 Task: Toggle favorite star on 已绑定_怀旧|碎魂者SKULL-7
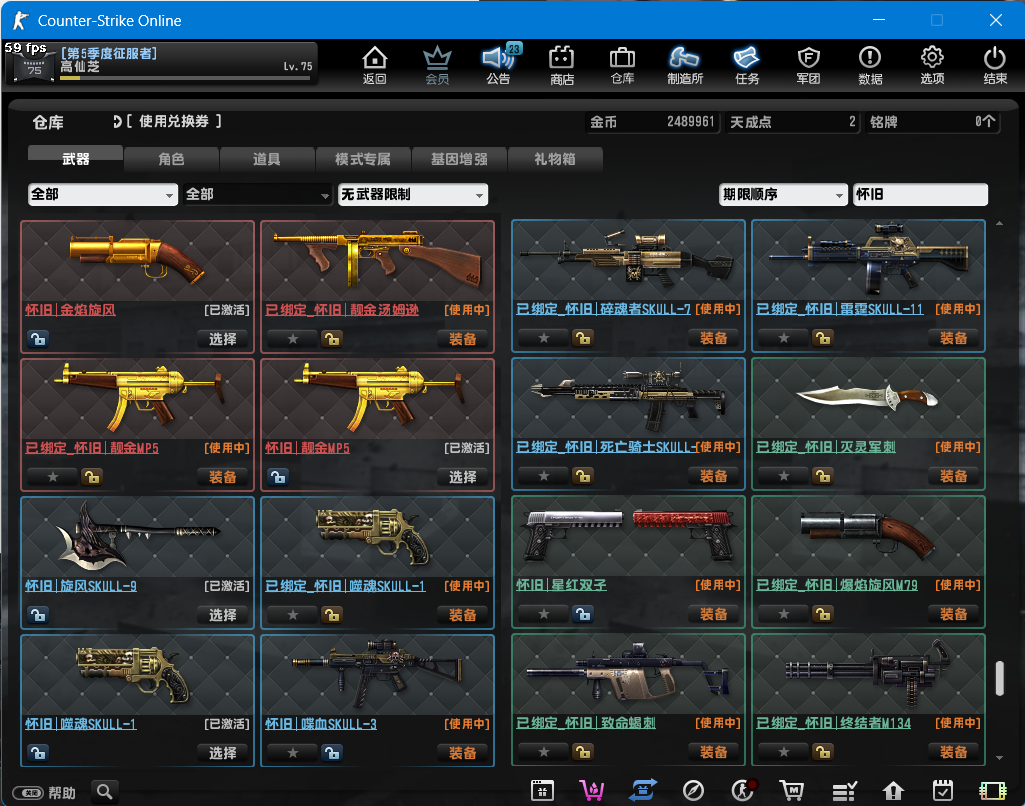coord(544,338)
